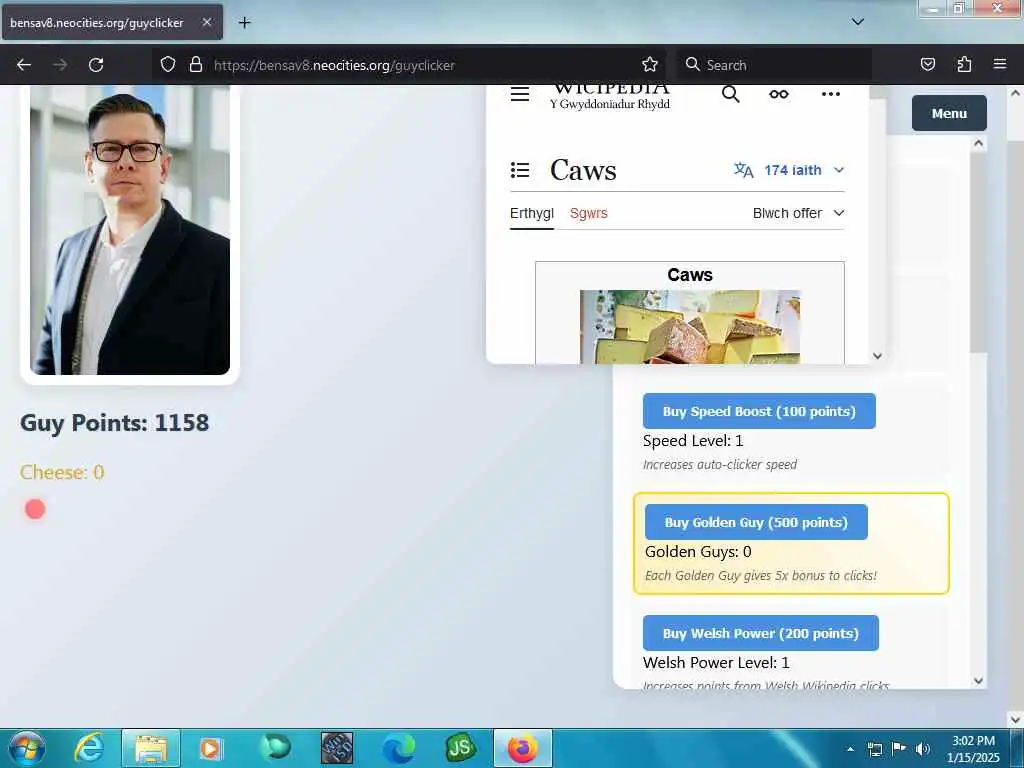The width and height of the screenshot is (1024, 768).
Task: Open Wicipedia appearance glasses icon
Action: (x=778, y=94)
